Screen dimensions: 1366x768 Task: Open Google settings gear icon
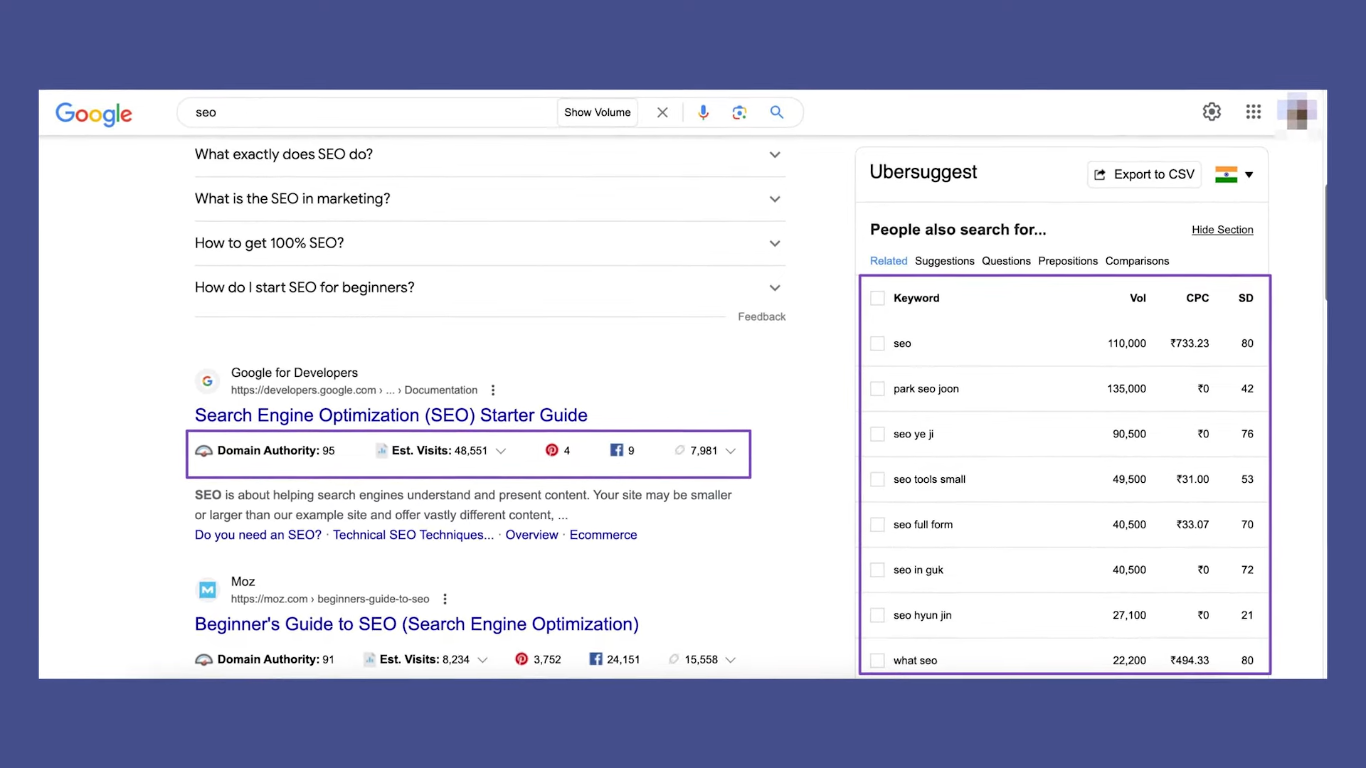(x=1211, y=112)
